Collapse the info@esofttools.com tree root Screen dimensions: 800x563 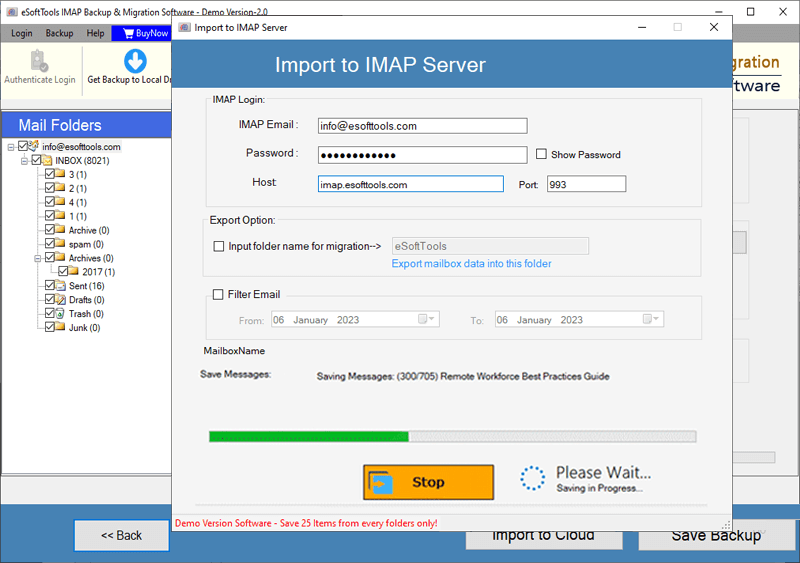[11, 148]
